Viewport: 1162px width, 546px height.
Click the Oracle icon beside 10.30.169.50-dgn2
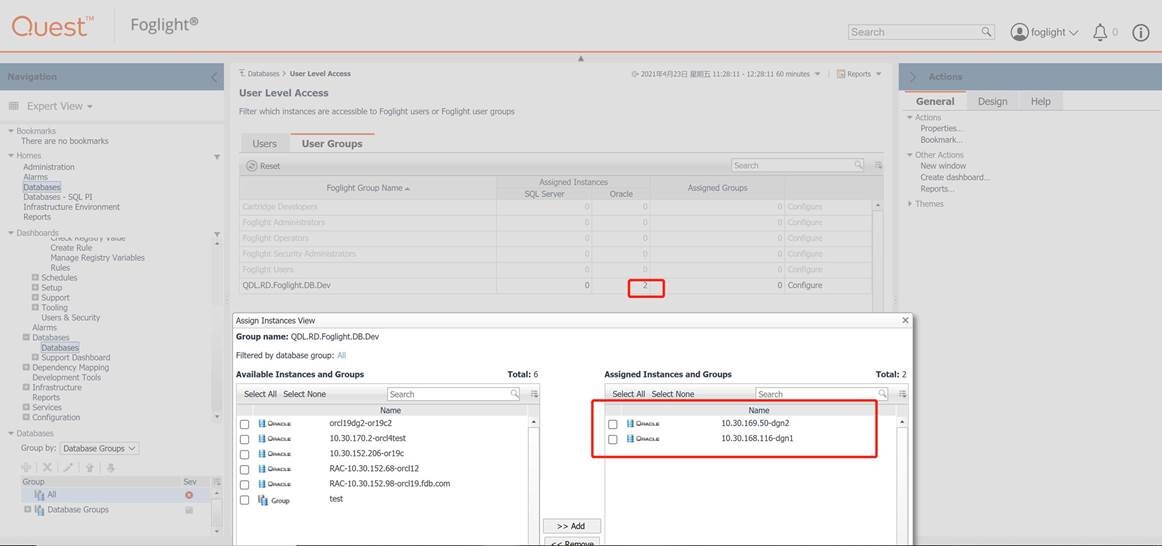pyautogui.click(x=643, y=424)
